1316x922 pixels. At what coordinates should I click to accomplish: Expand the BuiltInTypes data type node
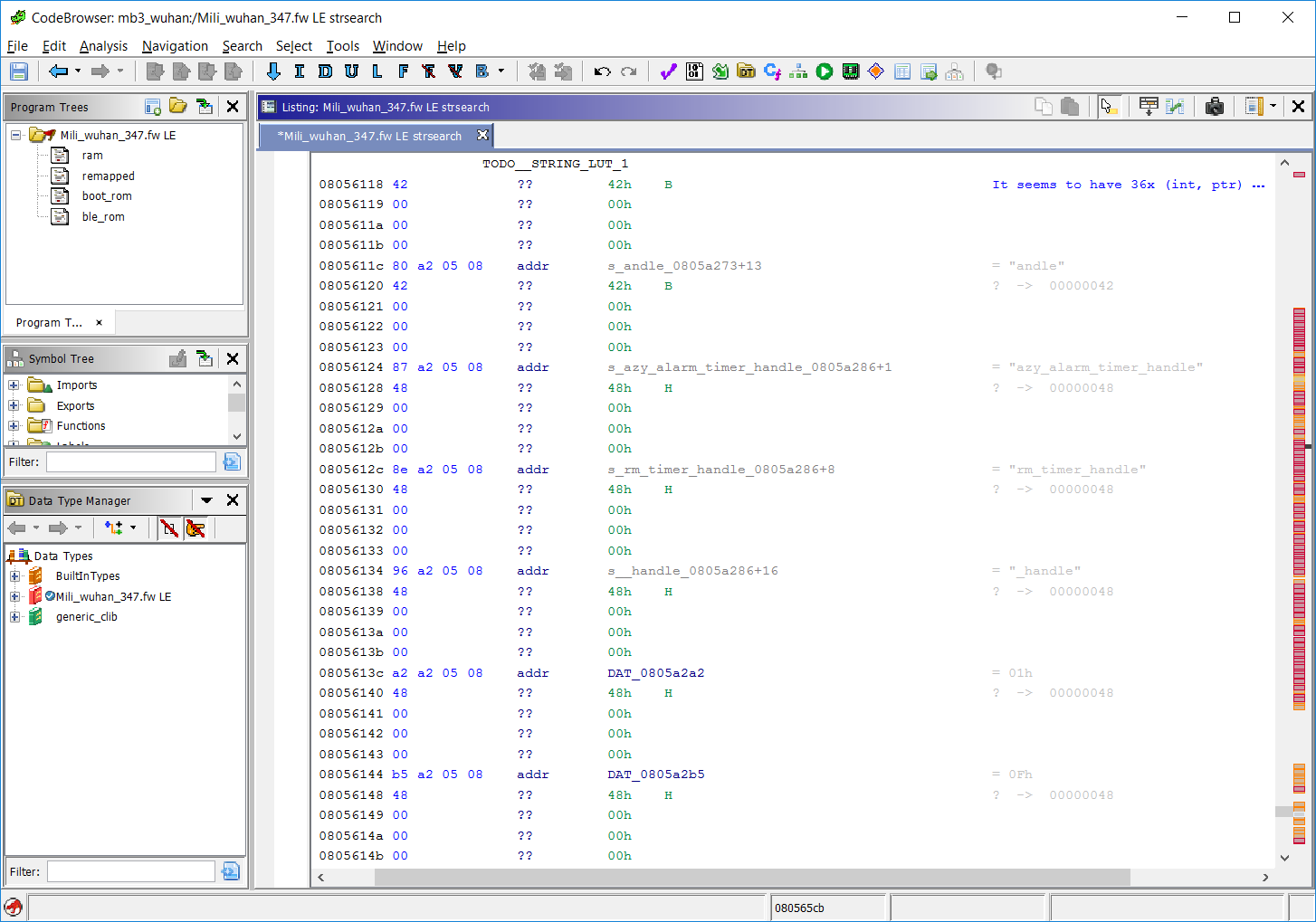point(14,576)
